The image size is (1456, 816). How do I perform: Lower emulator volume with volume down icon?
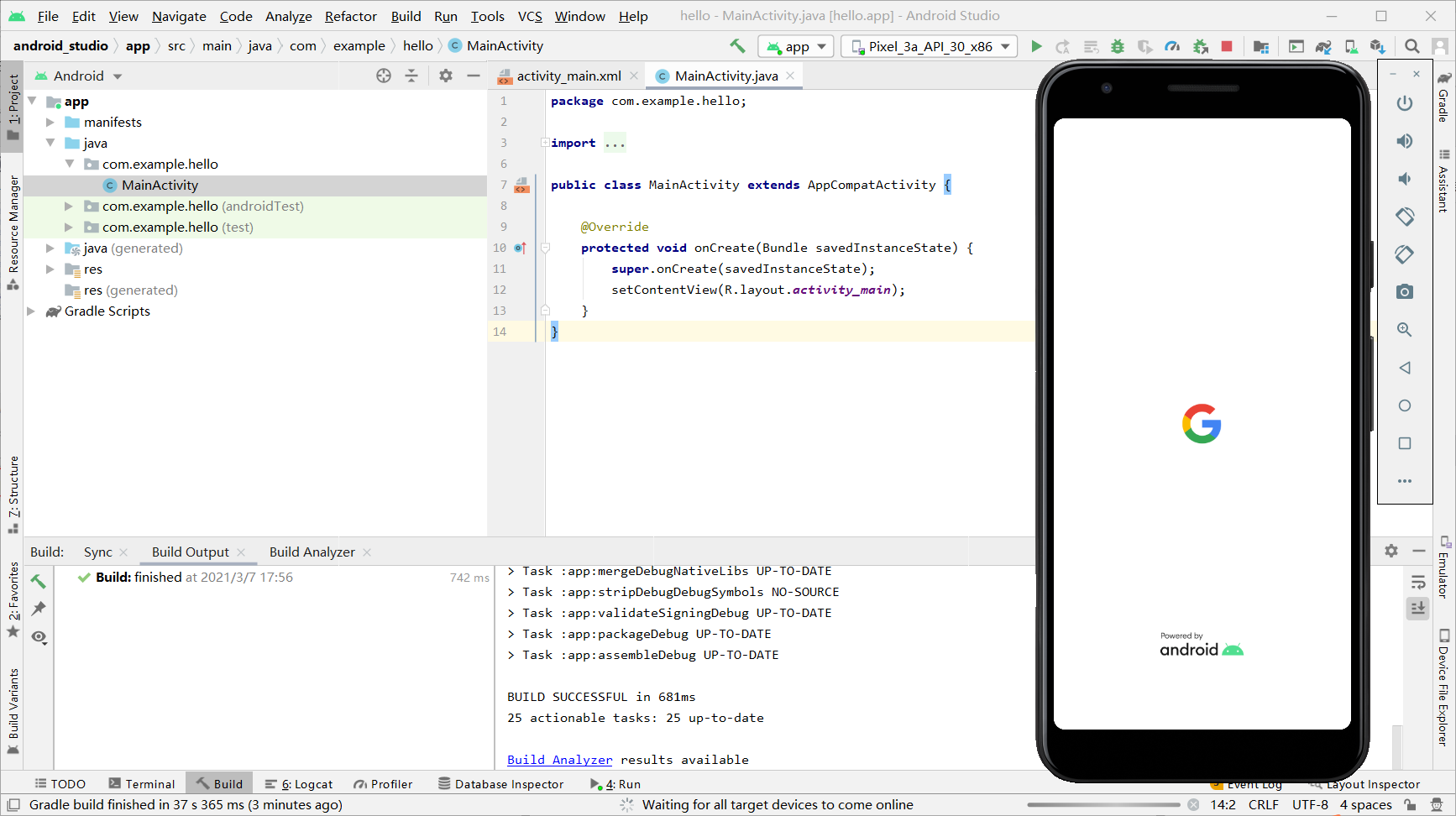point(1405,179)
